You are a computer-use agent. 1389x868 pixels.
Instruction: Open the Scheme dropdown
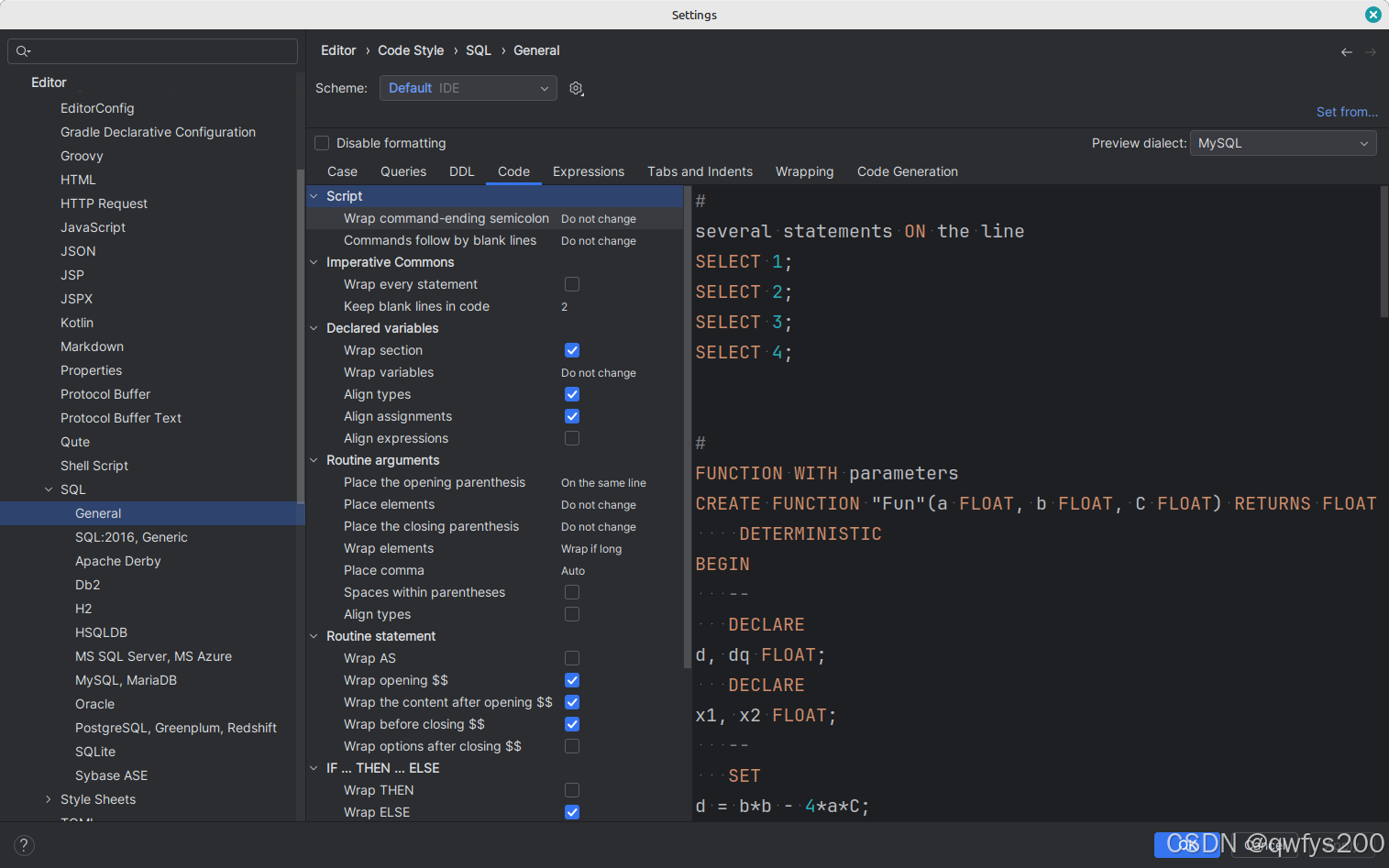pos(468,88)
